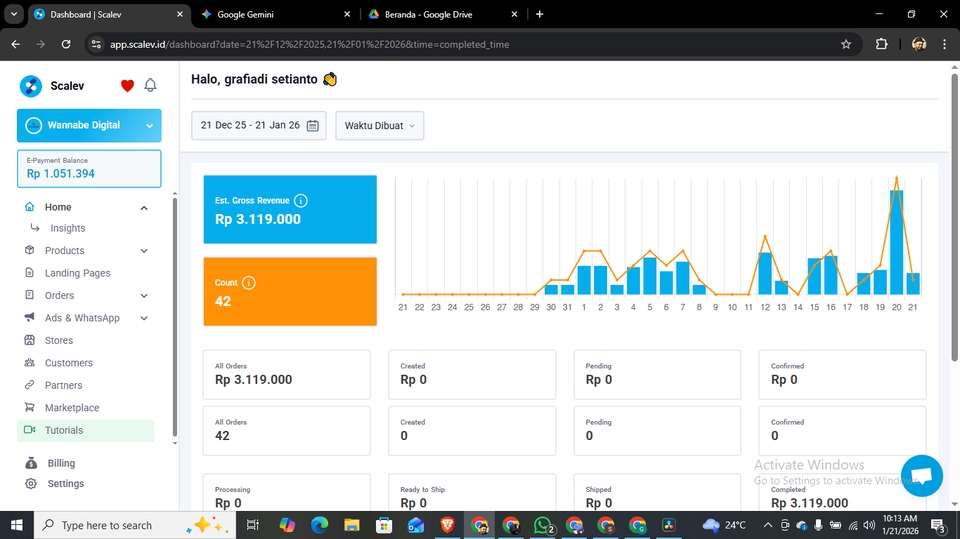This screenshot has width=960, height=539.
Task: Click the 21 Dec 25 - 21 Jan 26 date field
Action: click(259, 126)
